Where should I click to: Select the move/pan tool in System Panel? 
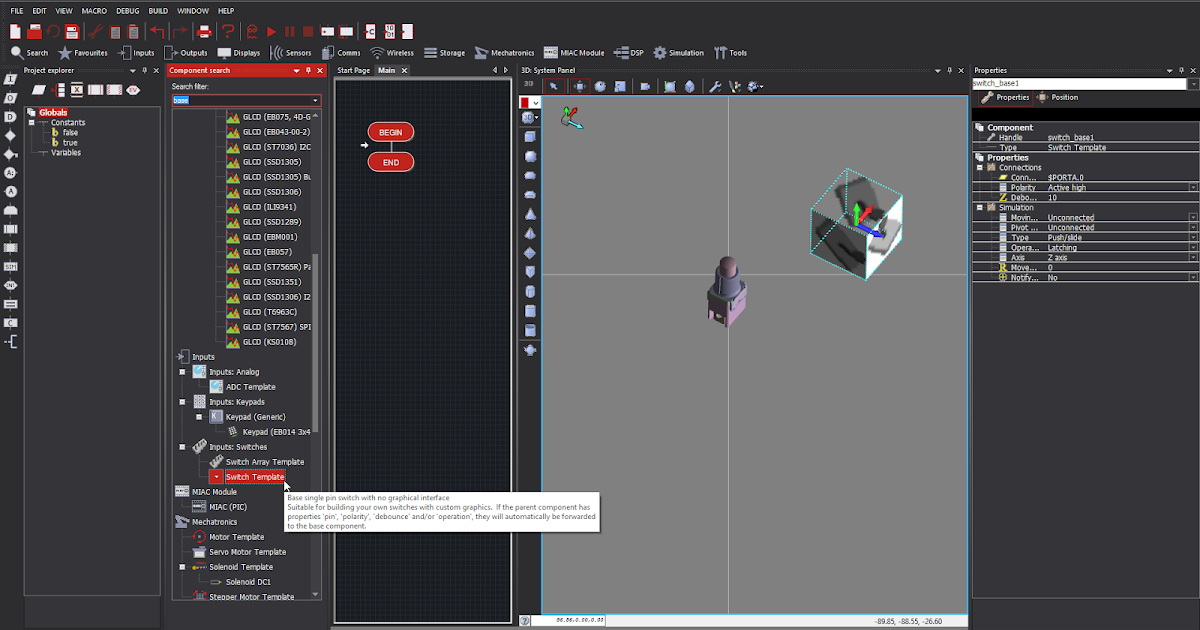pos(579,86)
